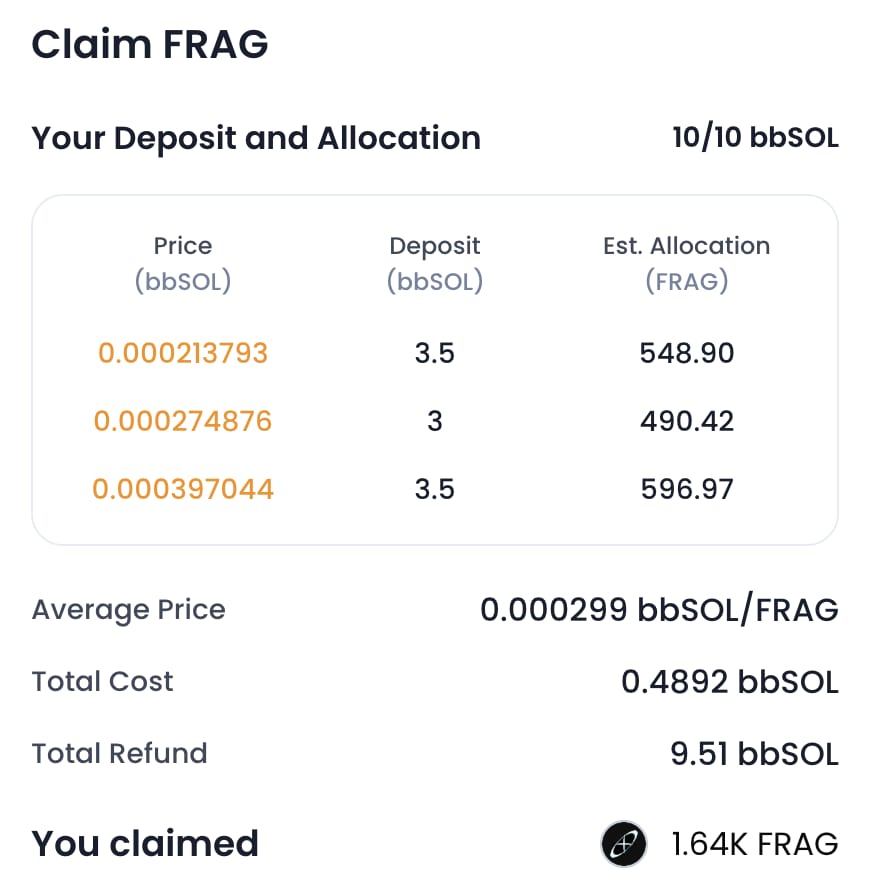Click the Est. Allocation (FRAG) column header

[x=687, y=263]
